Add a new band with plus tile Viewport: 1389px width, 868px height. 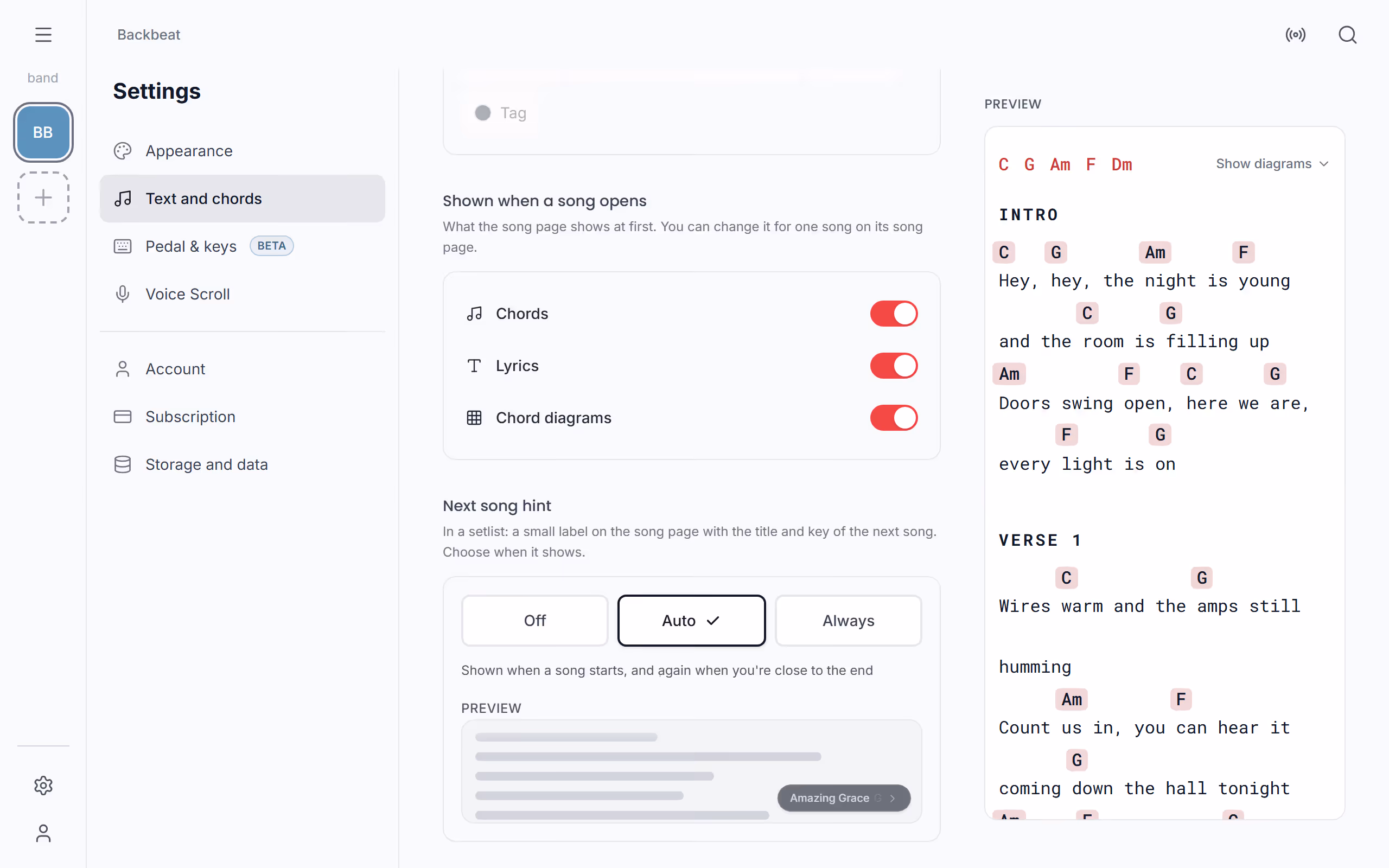click(43, 197)
